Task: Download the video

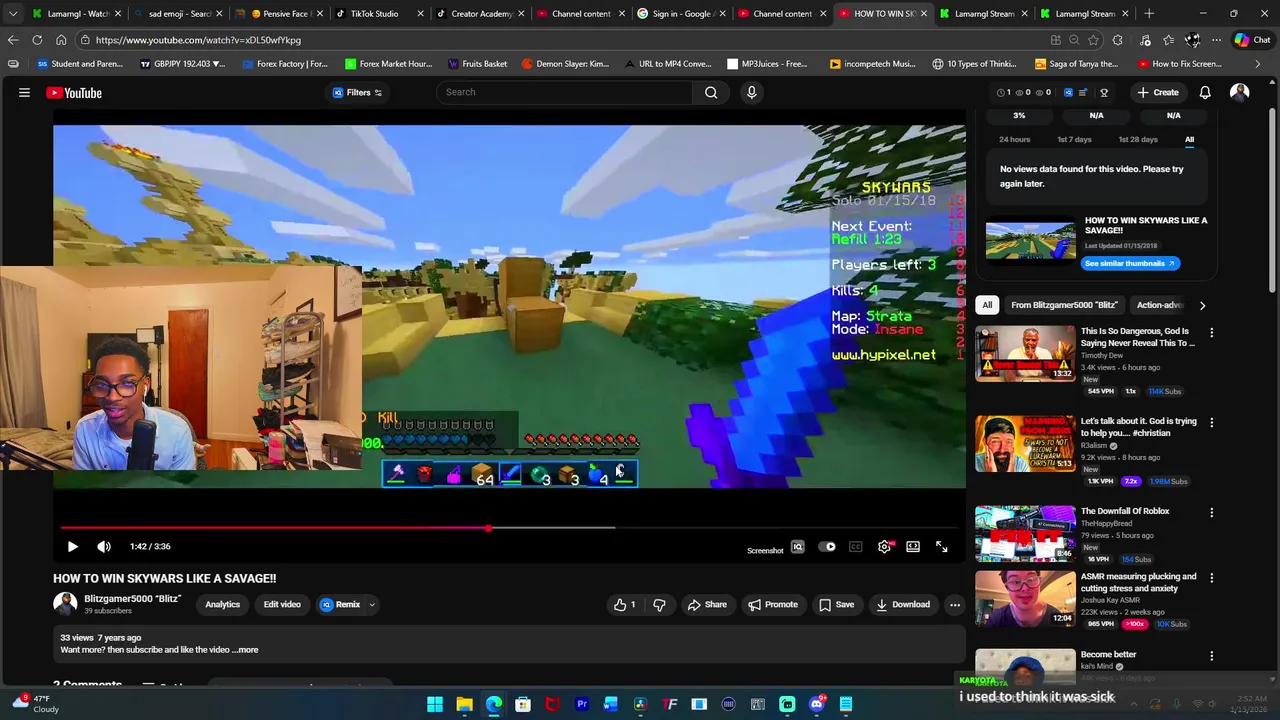Action: point(903,604)
